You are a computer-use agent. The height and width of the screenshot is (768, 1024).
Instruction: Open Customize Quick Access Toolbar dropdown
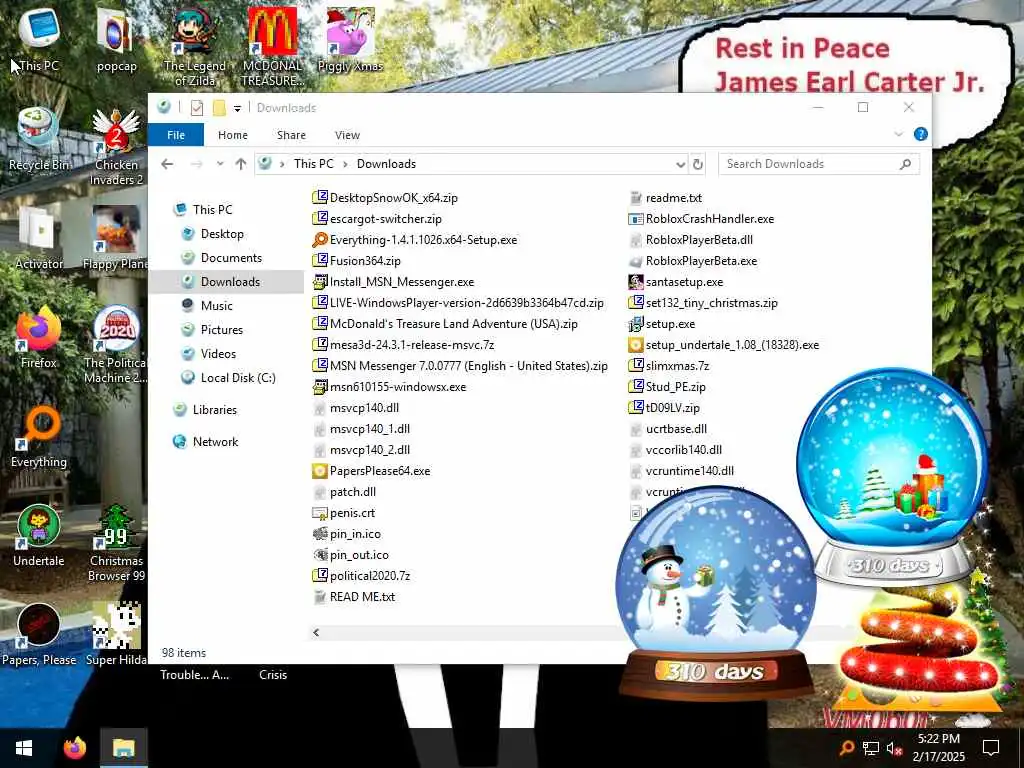tap(237, 108)
